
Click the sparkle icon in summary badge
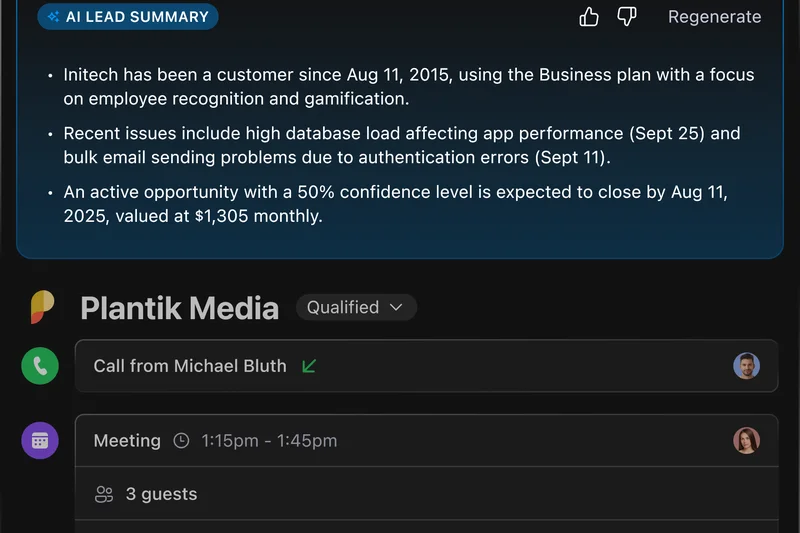tap(53, 16)
